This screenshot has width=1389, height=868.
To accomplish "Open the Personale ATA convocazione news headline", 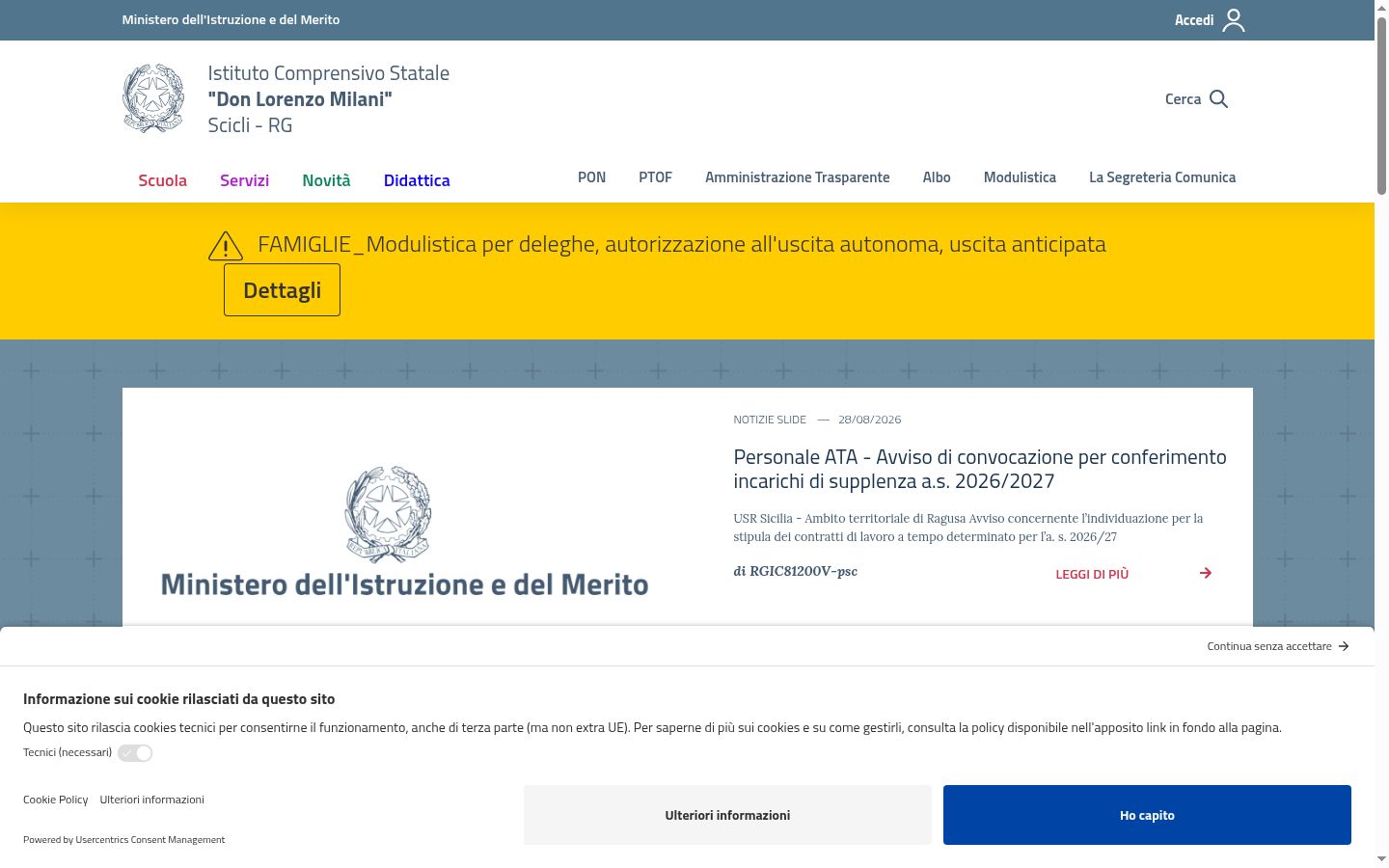I will coord(980,469).
